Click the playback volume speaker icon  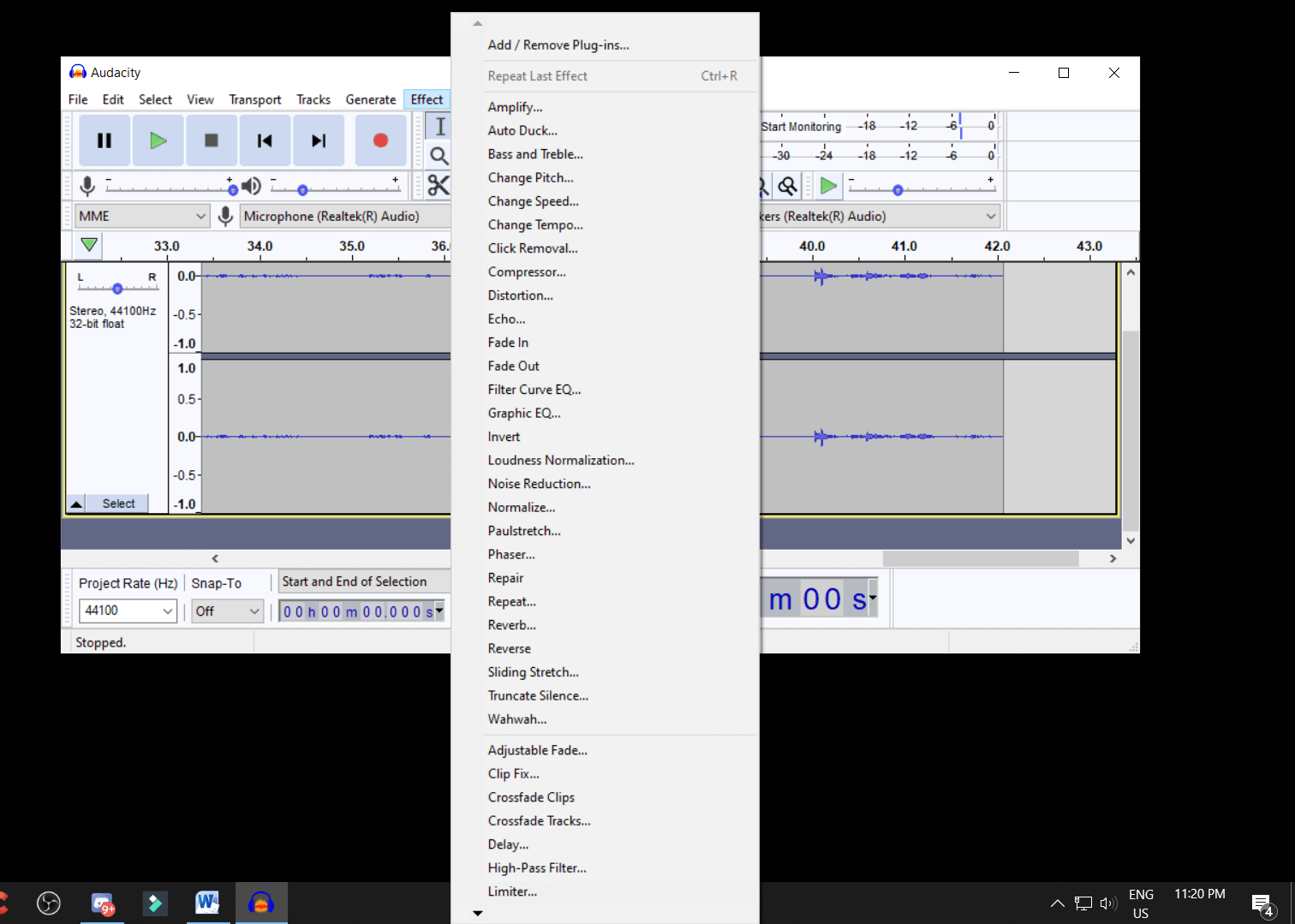251,186
